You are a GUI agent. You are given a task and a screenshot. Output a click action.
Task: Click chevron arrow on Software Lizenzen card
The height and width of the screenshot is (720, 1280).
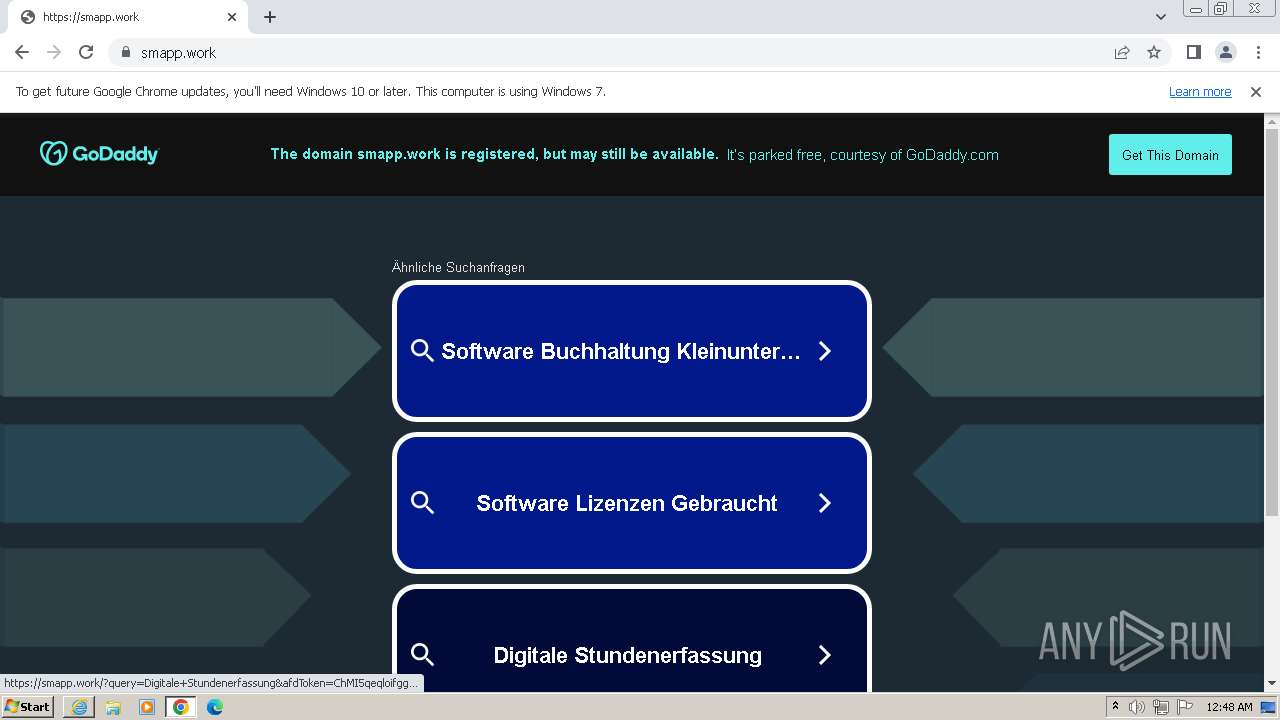(x=825, y=503)
